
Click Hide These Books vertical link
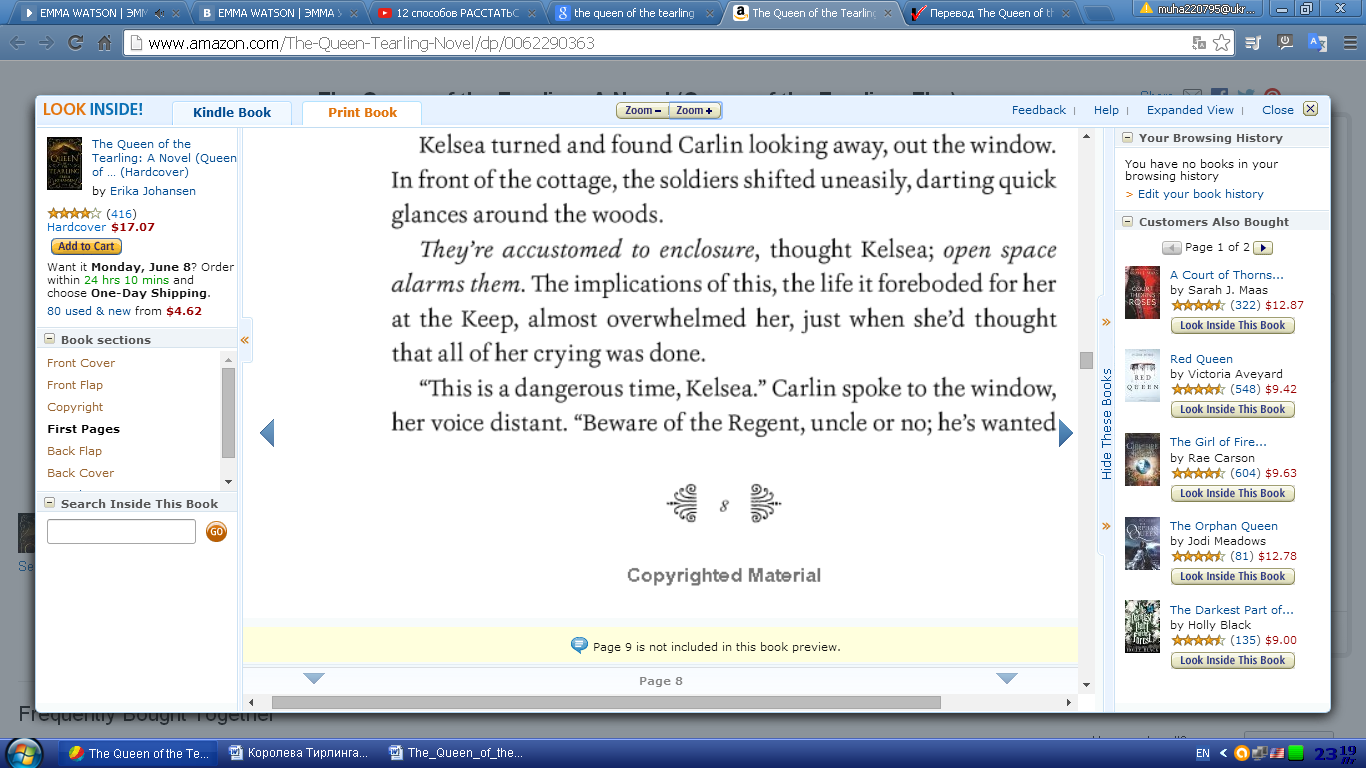(1106, 424)
